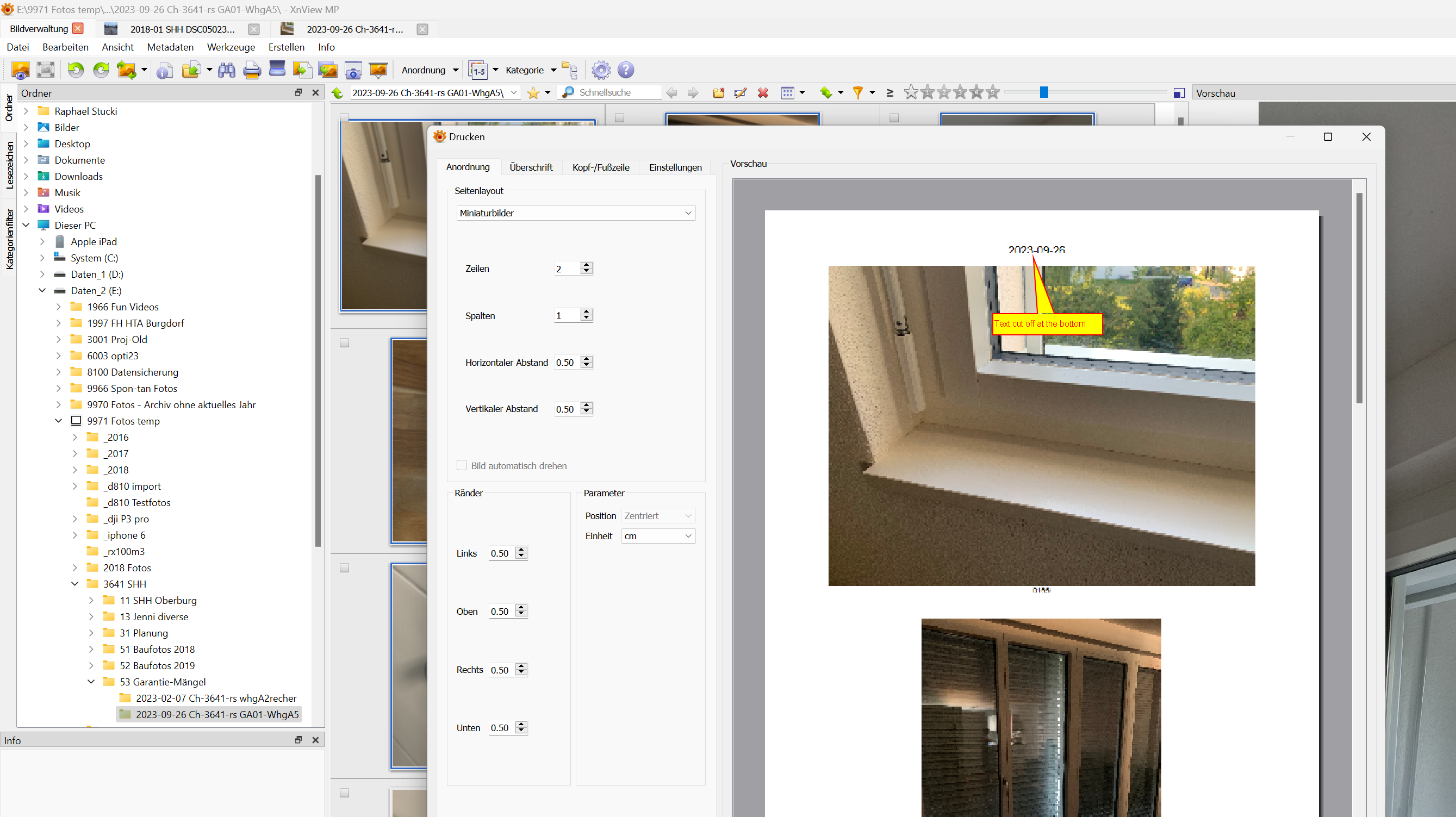Viewport: 1456px width, 817px height.
Task: Enable Bild automatisch drehen checkbox
Action: click(462, 465)
